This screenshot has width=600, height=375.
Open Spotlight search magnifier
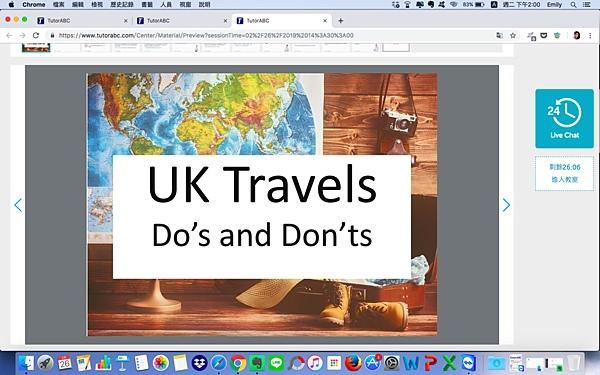pyautogui.click(x=573, y=5)
